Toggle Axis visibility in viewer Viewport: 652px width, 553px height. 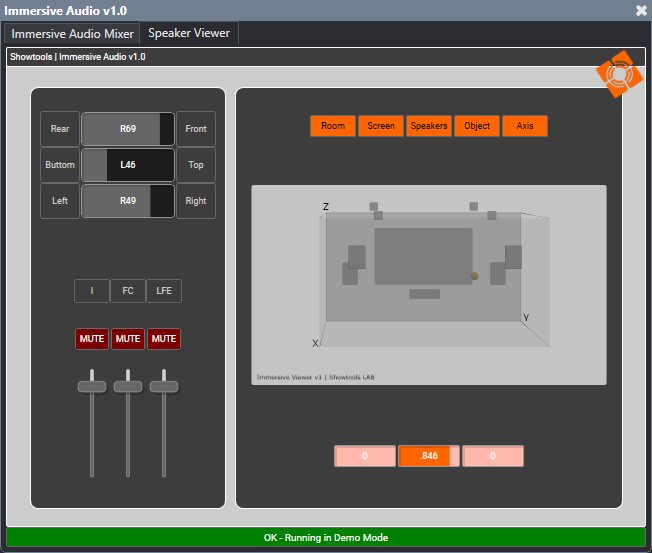525,126
